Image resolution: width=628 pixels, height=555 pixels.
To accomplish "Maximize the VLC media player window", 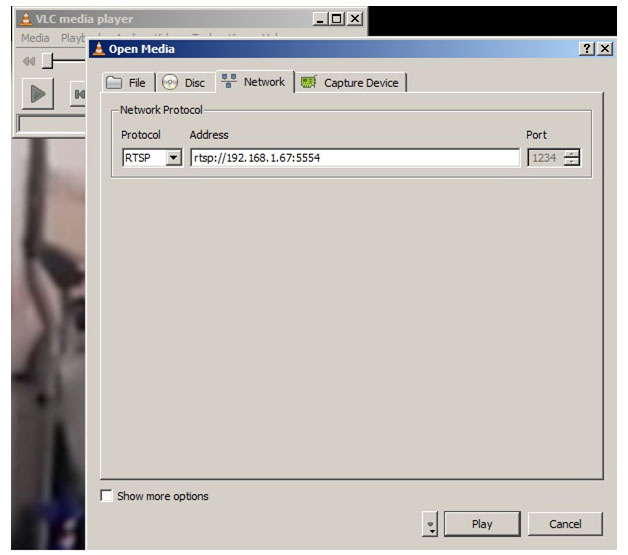I will click(337, 19).
